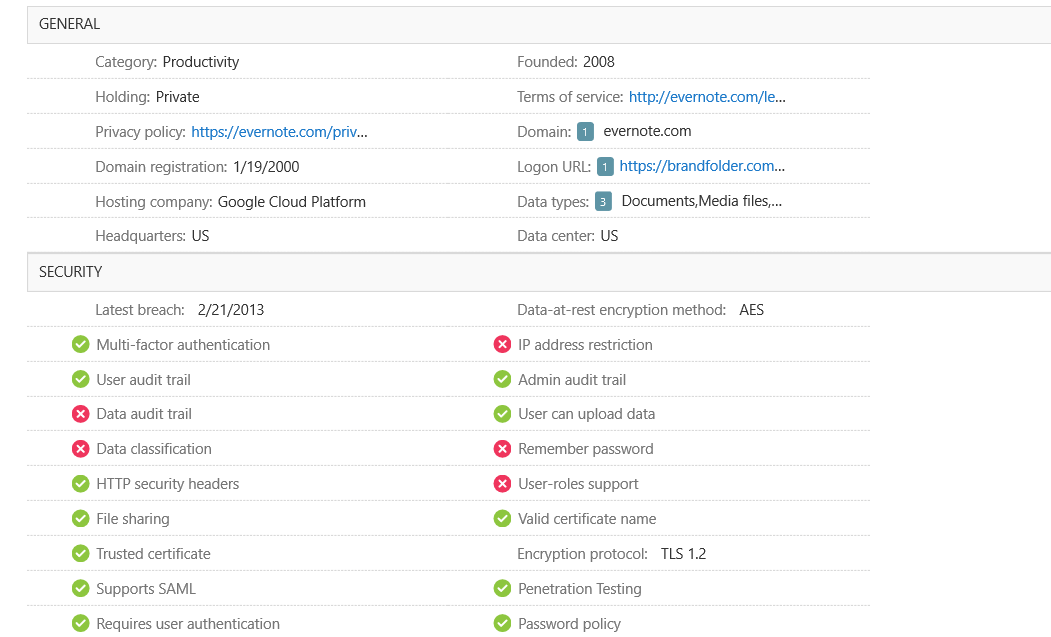Click the green check icon beside User can upload data

[x=502, y=414]
